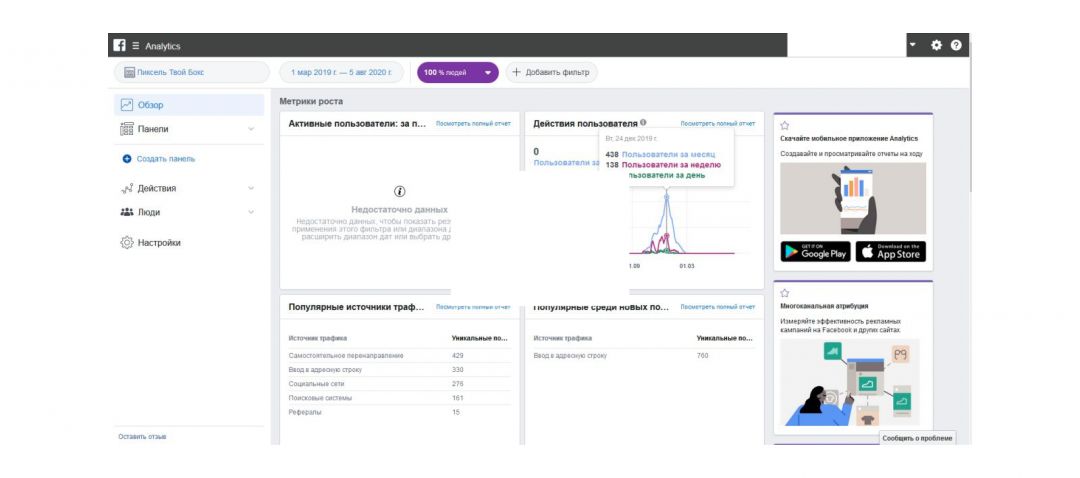Open the hamburger menu next to Analytics

point(135,46)
